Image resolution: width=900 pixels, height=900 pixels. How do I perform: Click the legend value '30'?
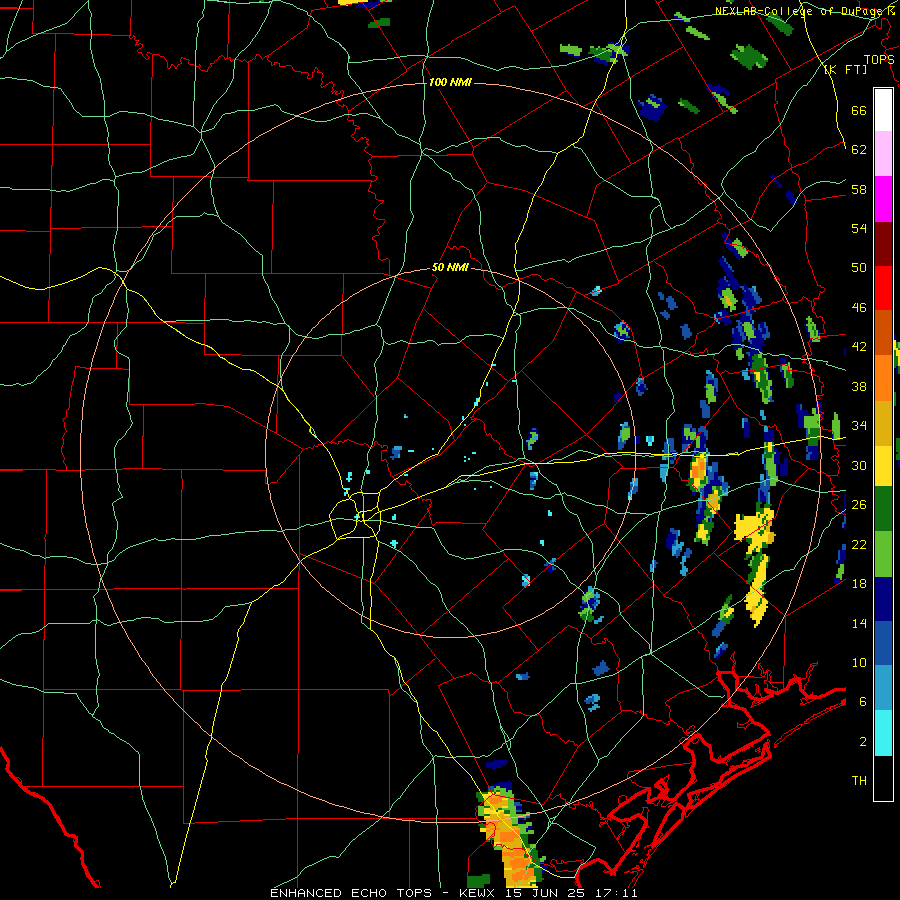(859, 465)
